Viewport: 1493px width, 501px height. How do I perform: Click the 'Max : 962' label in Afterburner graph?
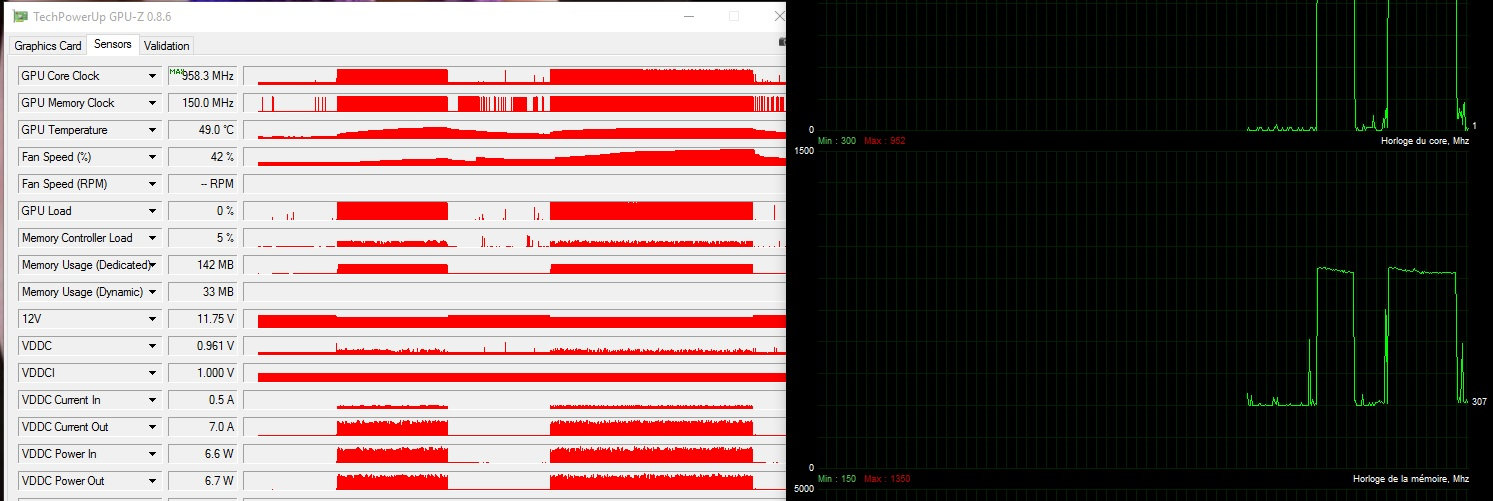883,141
